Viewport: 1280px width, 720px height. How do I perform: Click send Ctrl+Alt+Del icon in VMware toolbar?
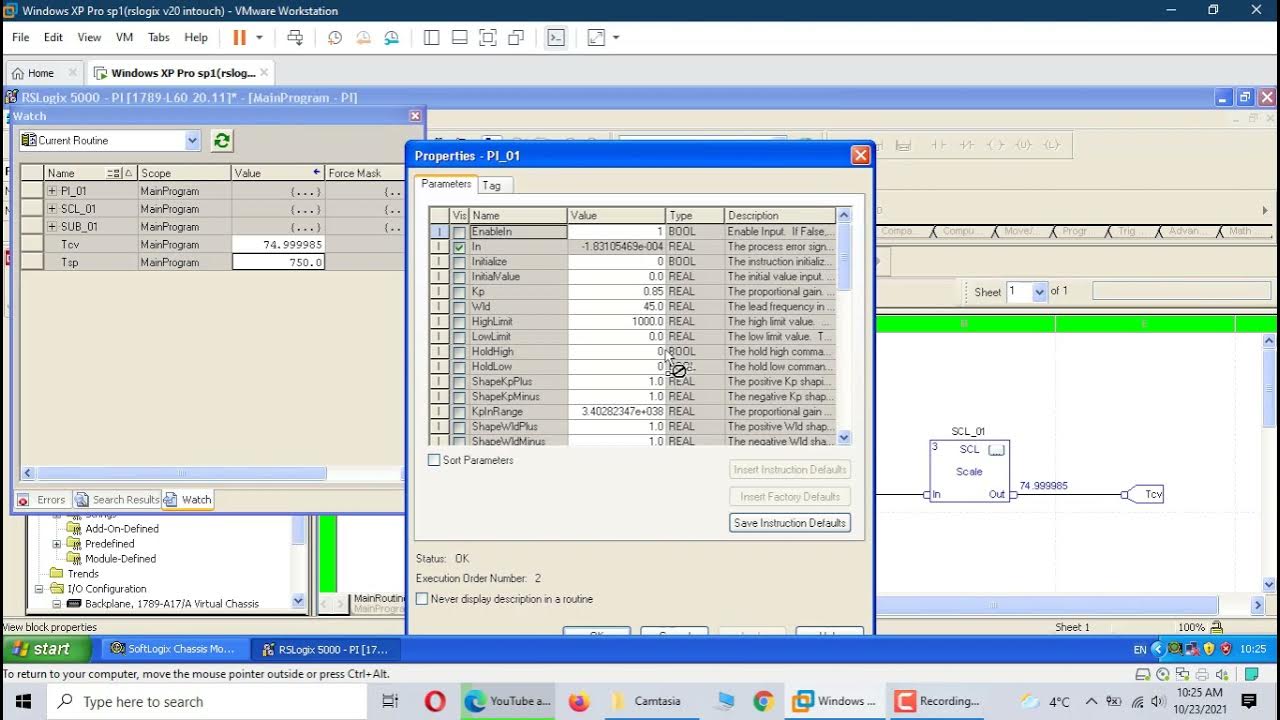click(295, 37)
